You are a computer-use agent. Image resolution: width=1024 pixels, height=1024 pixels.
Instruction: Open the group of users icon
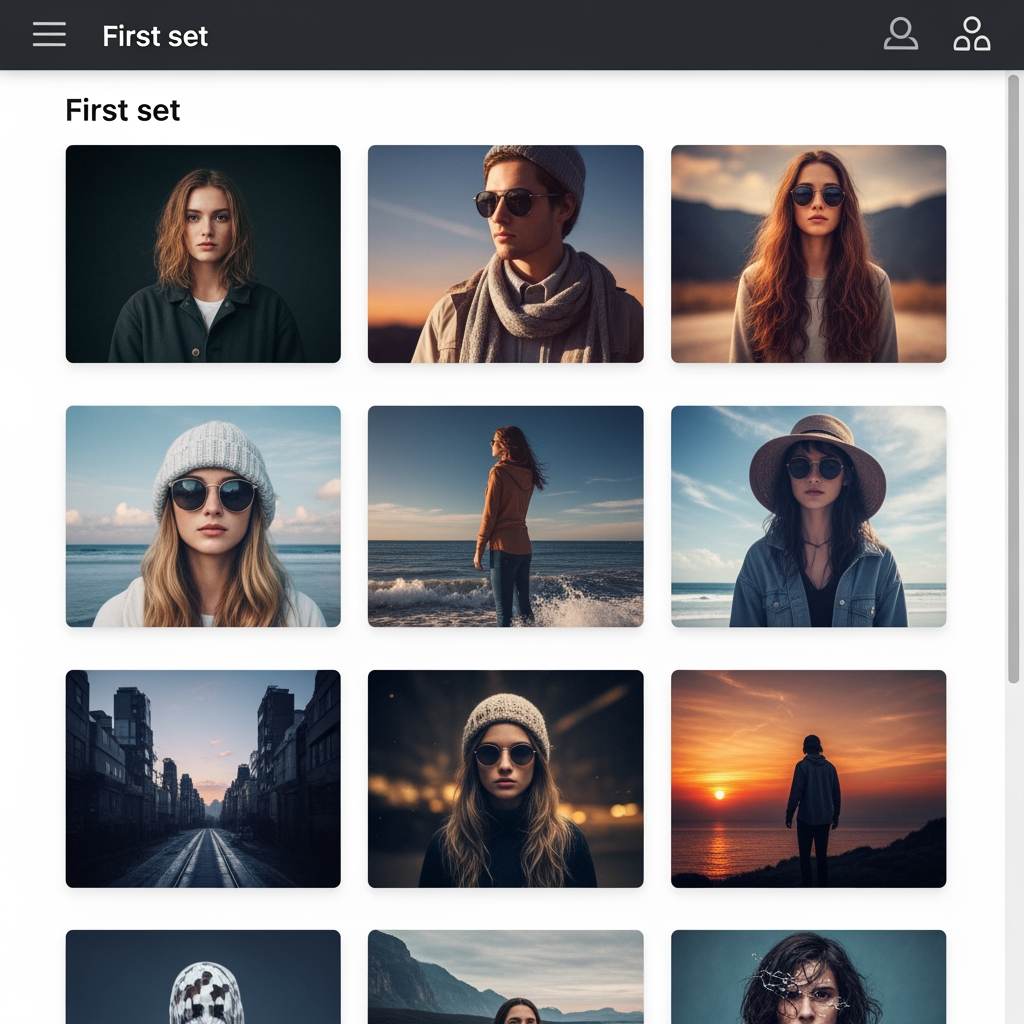pyautogui.click(x=972, y=34)
